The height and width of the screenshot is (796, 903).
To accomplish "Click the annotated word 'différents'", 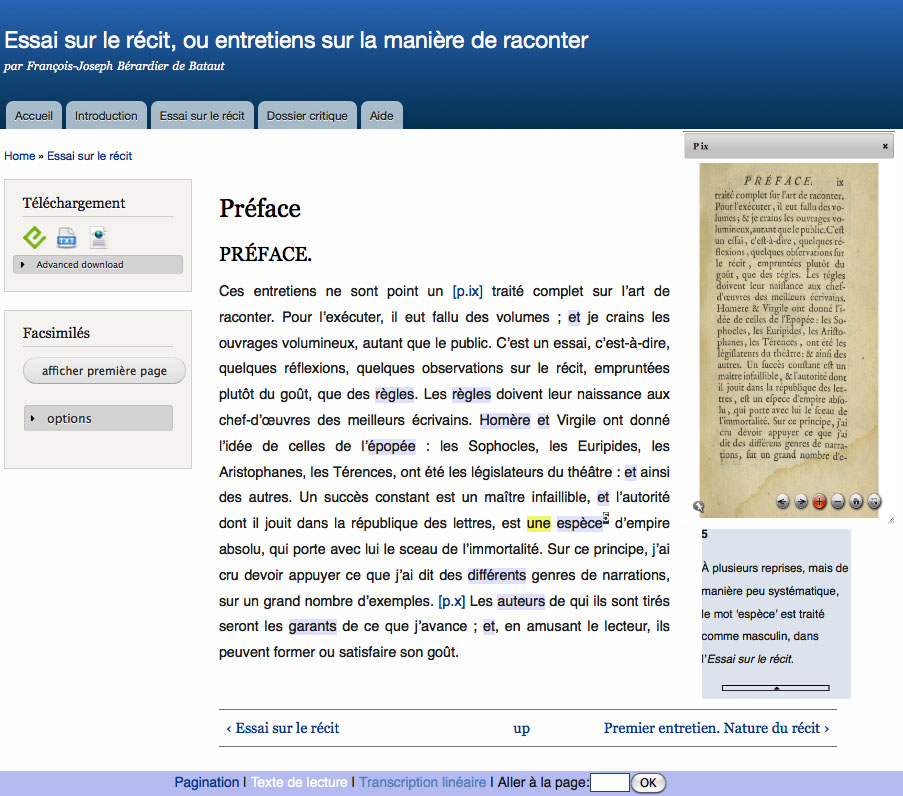I will 496,575.
